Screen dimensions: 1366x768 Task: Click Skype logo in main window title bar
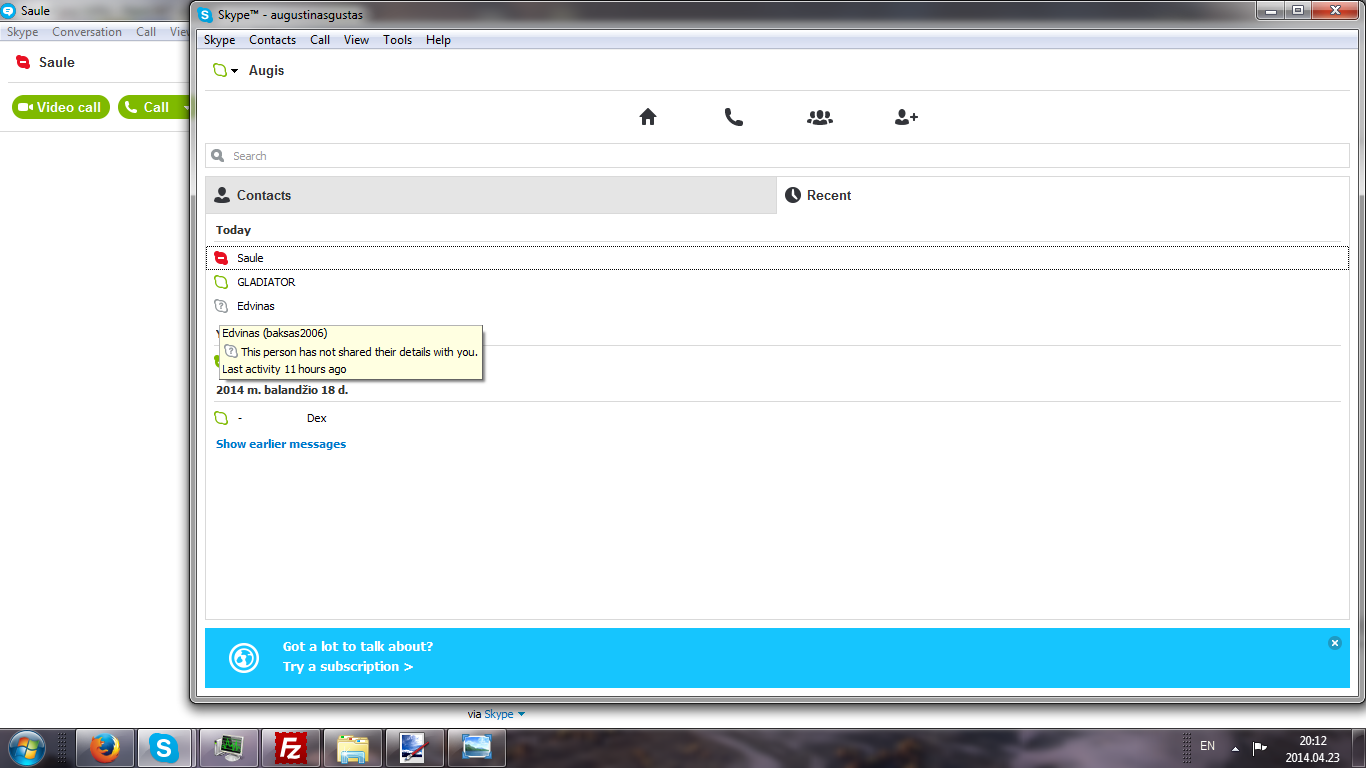click(205, 15)
